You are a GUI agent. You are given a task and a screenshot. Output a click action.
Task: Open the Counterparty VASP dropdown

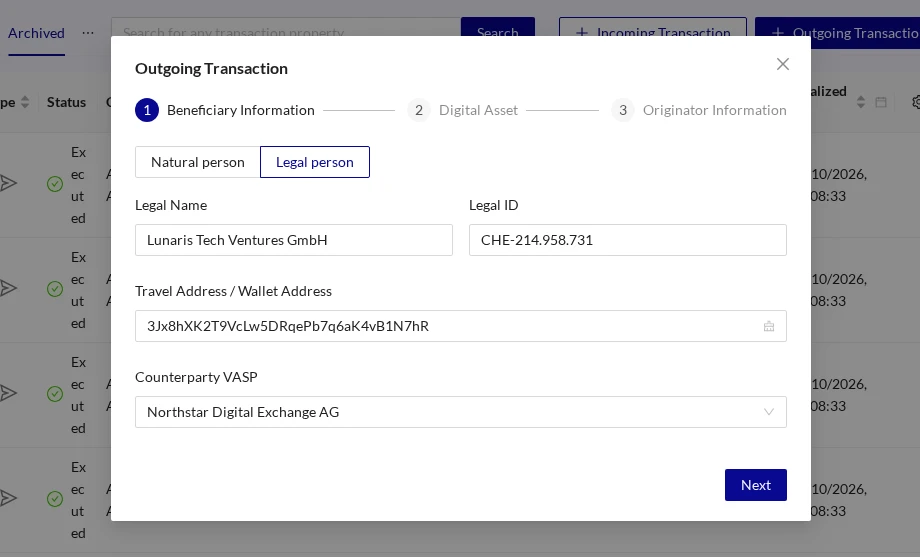pos(461,412)
